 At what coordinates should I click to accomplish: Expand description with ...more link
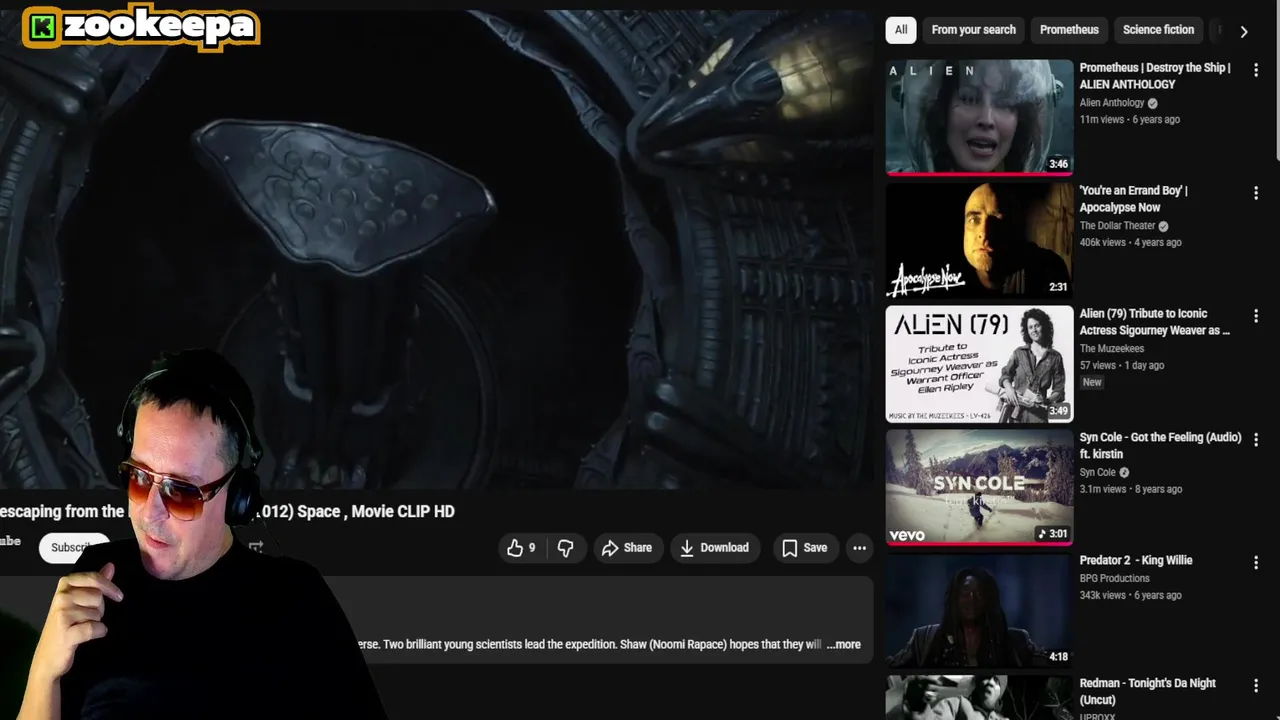pyautogui.click(x=844, y=644)
